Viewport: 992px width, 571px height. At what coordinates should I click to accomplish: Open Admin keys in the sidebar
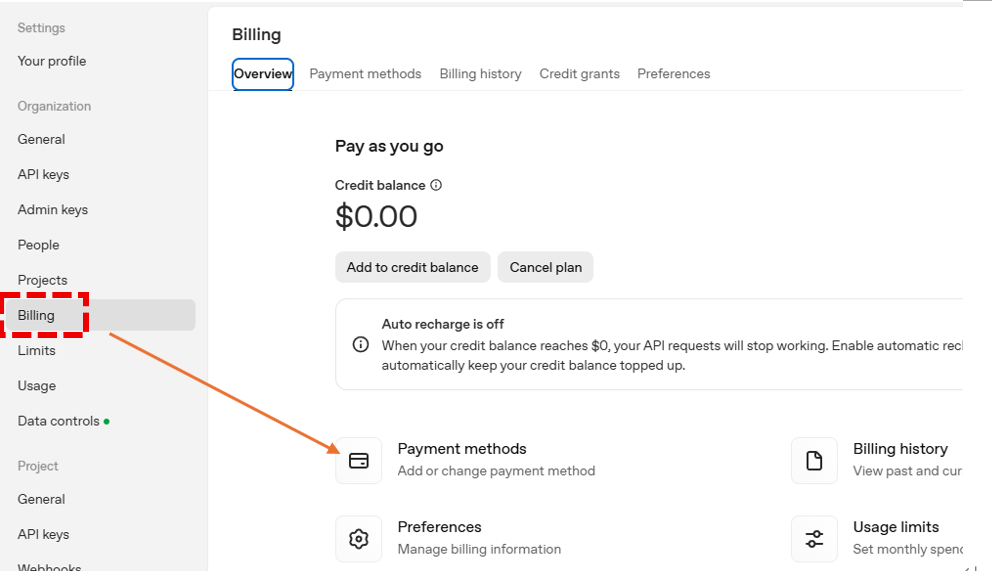[53, 210]
